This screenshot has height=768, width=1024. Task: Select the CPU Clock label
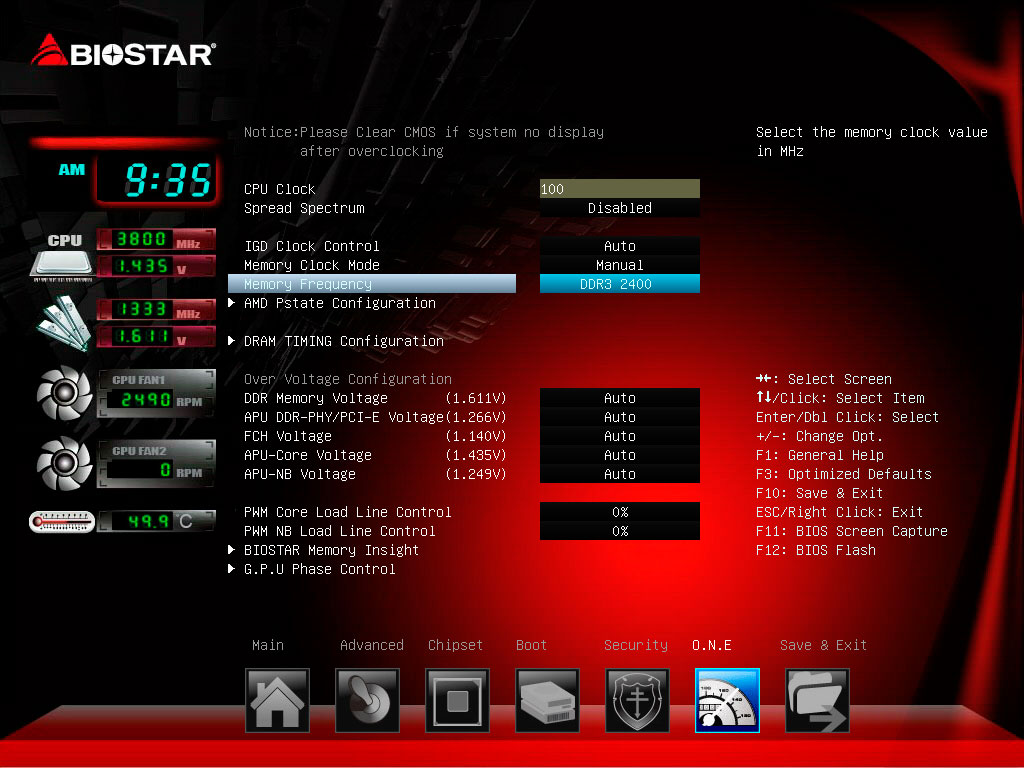280,189
